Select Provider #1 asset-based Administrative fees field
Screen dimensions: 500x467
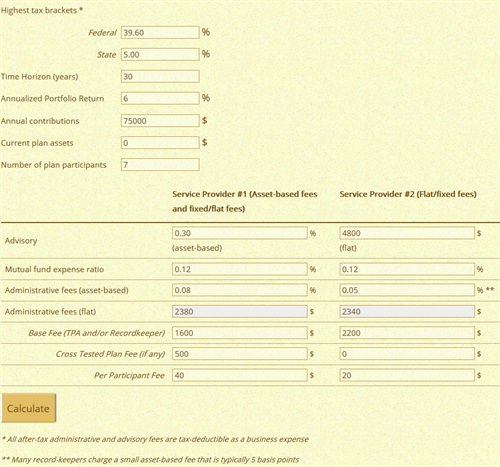click(240, 290)
